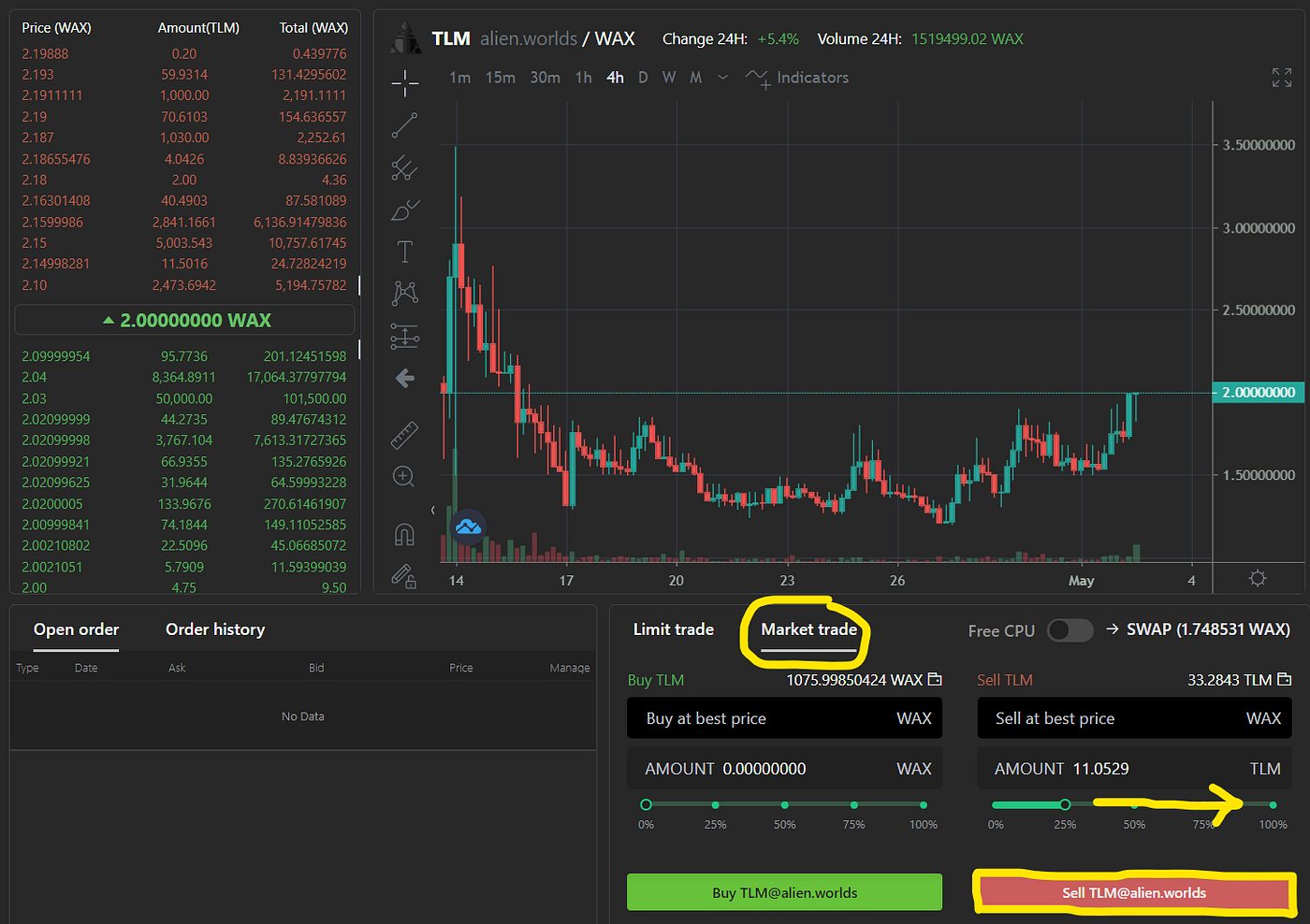1310x924 pixels.
Task: Toggle the Free CPU switch
Action: pos(1070,630)
